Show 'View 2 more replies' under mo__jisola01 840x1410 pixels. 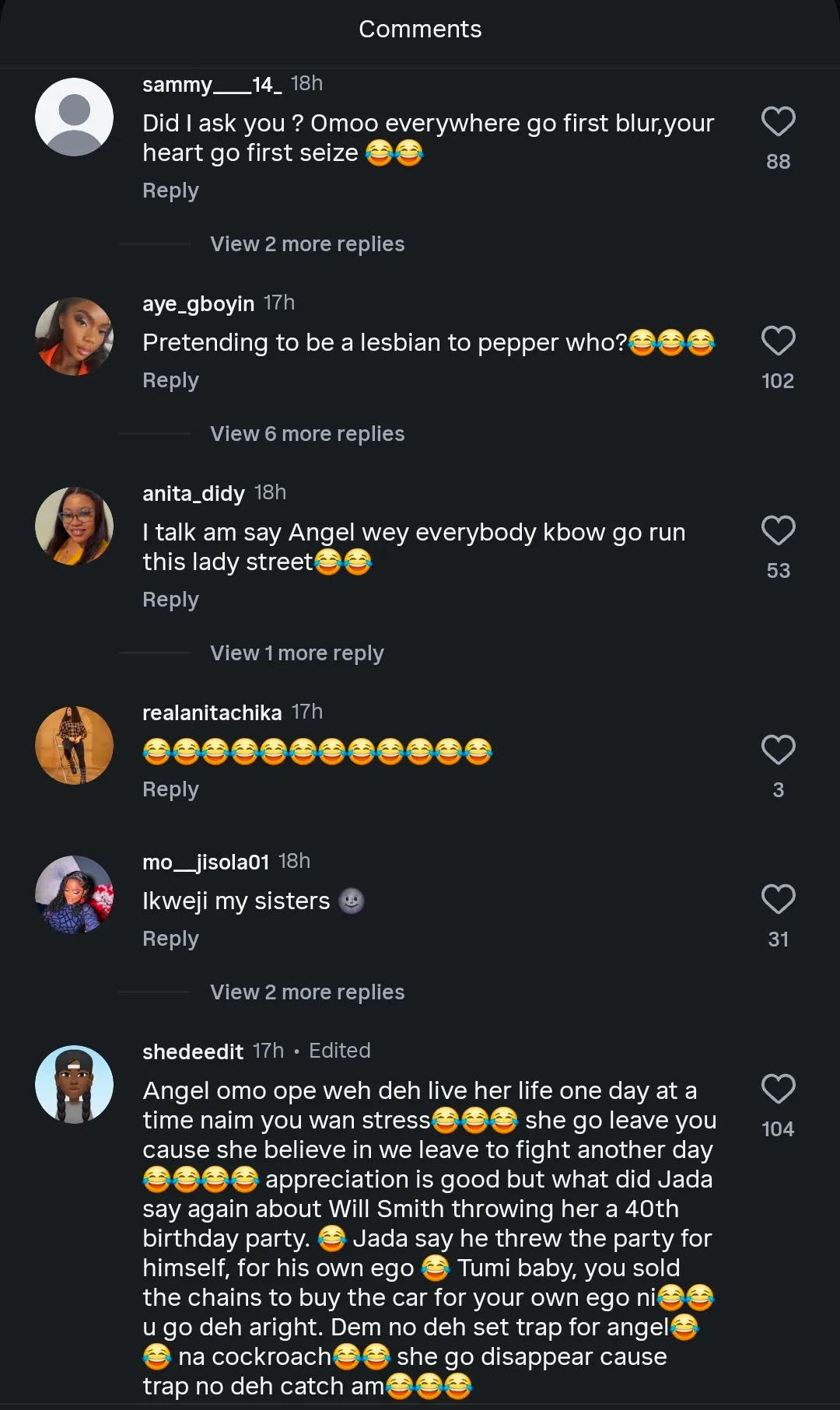click(x=307, y=992)
